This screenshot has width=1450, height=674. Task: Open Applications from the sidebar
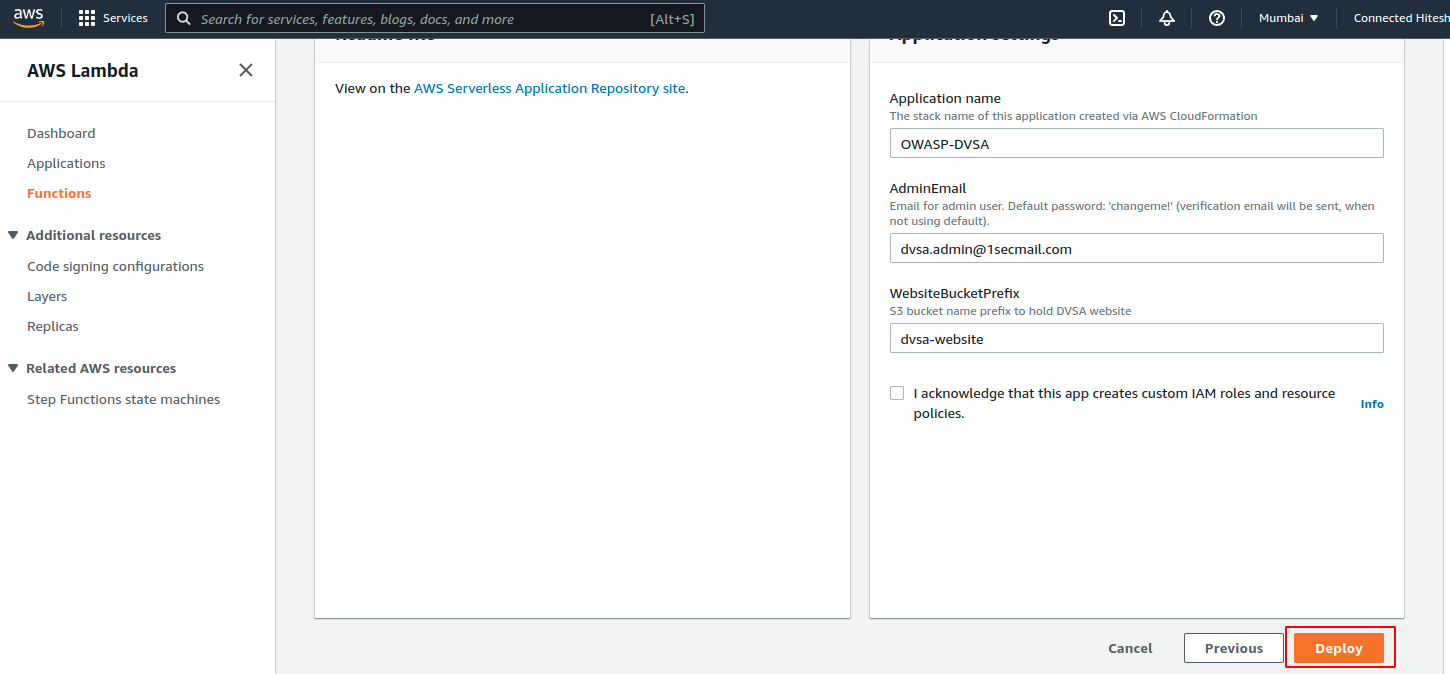click(66, 162)
